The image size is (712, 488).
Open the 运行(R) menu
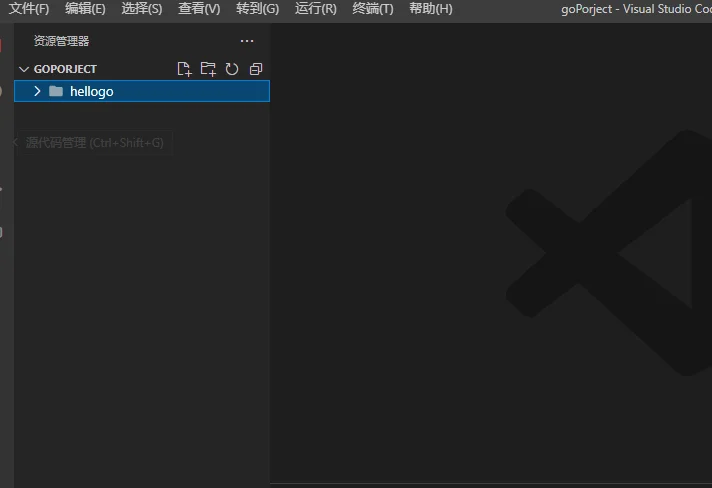click(x=316, y=9)
